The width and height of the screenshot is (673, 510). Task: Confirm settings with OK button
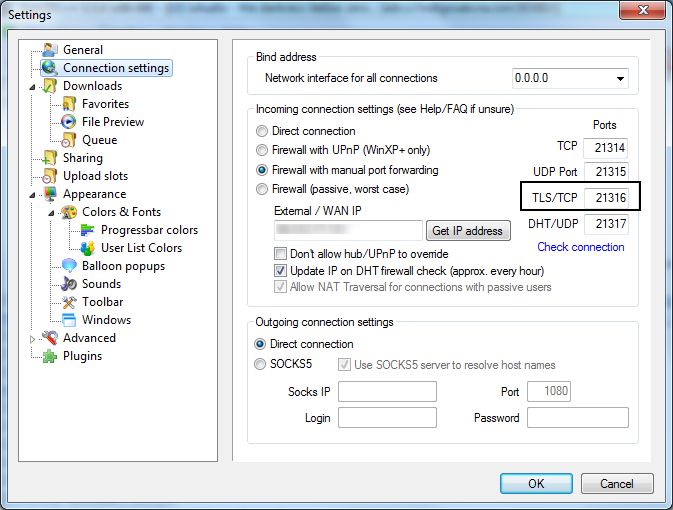pos(536,484)
